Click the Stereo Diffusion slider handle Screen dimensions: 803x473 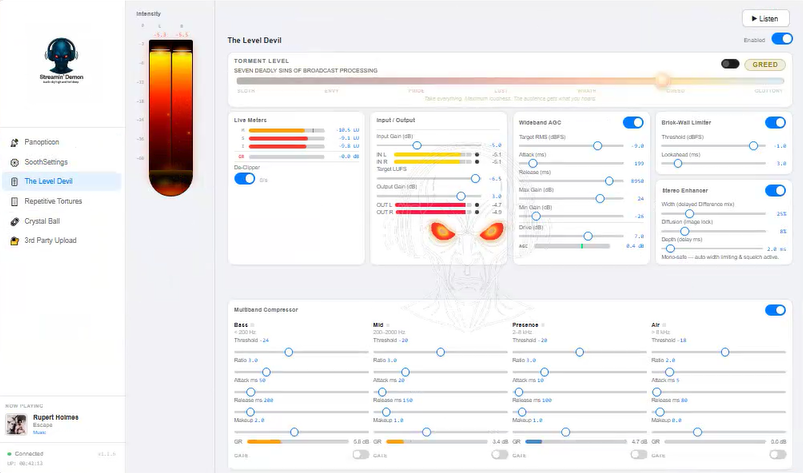[x=684, y=231]
